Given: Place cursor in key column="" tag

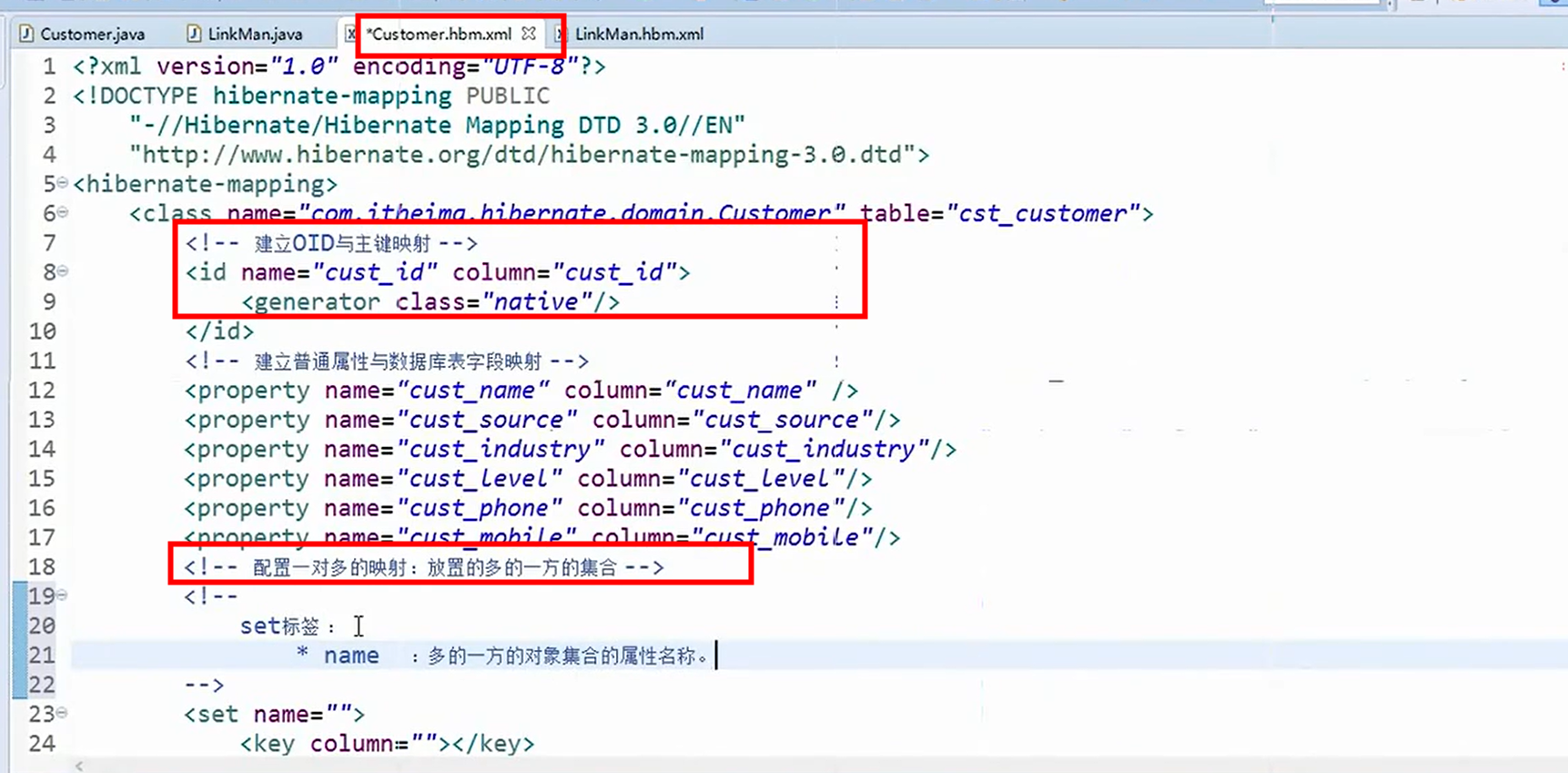Looking at the screenshot, I should click(x=388, y=744).
